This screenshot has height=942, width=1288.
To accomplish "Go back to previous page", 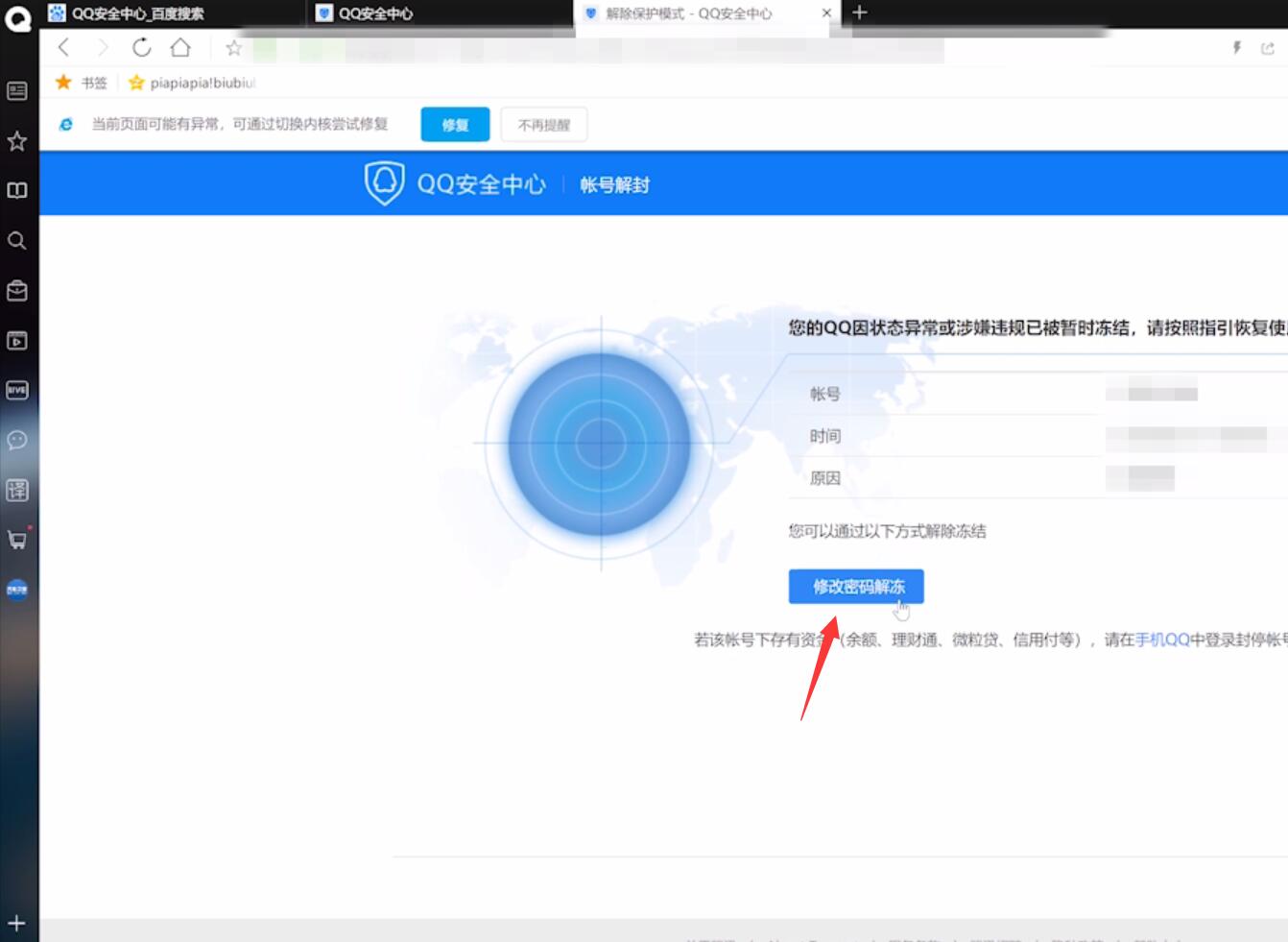I will click(64, 47).
